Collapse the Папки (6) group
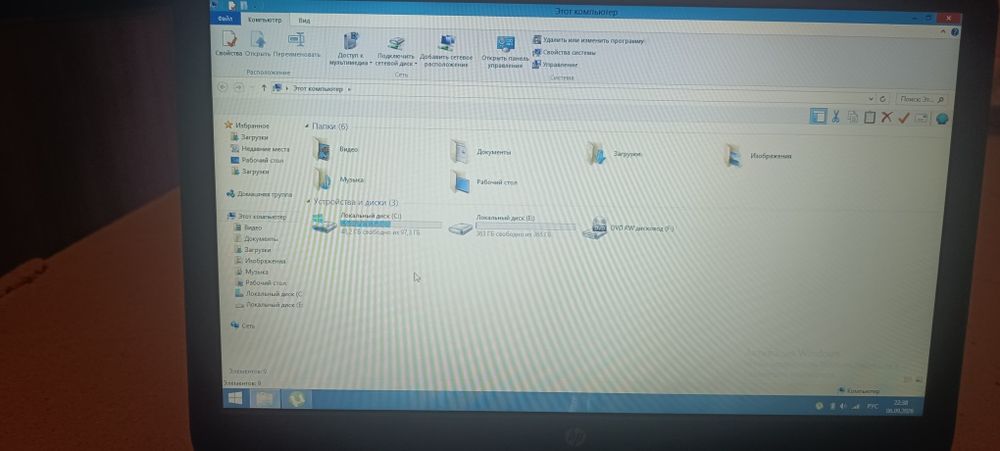This screenshot has width=1000, height=451. point(307,126)
